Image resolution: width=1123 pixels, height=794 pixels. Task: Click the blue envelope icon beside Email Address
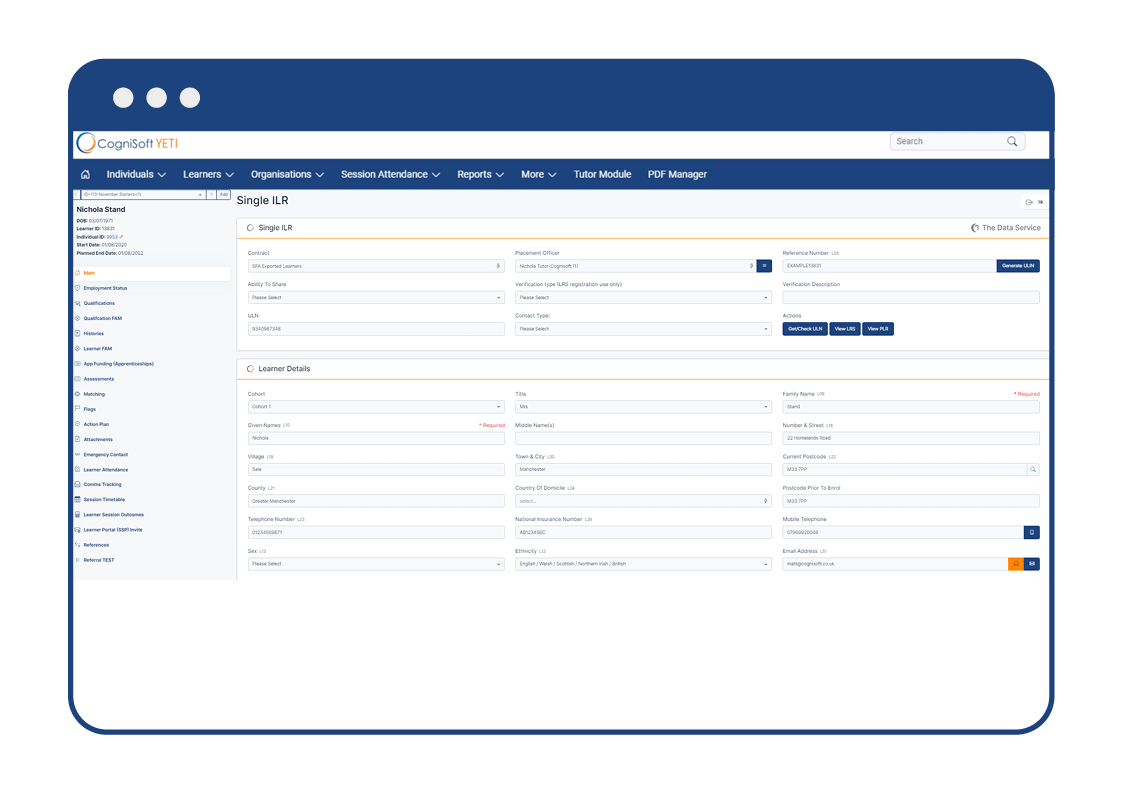click(1031, 564)
